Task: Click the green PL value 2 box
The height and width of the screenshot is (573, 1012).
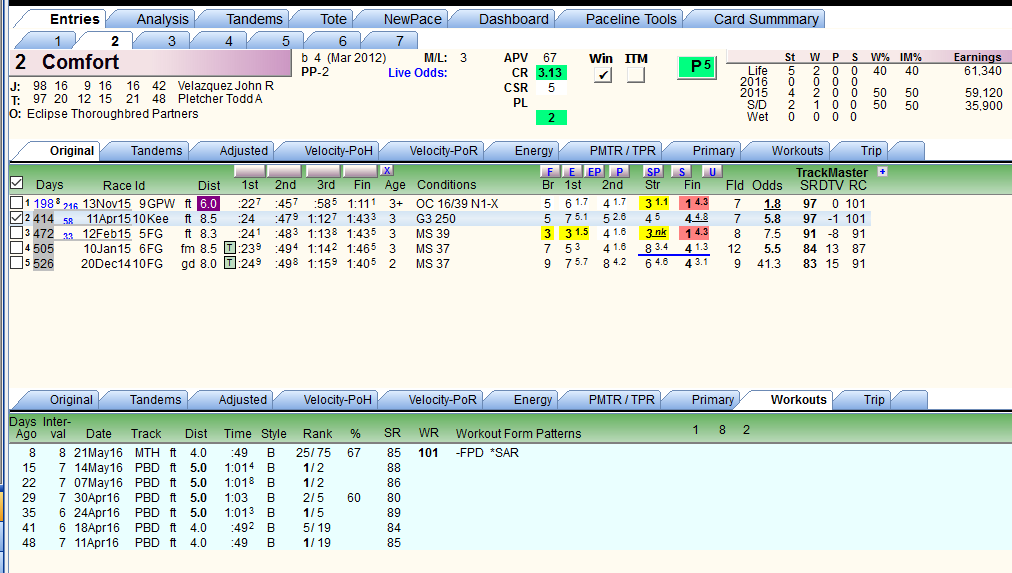Action: click(x=551, y=117)
